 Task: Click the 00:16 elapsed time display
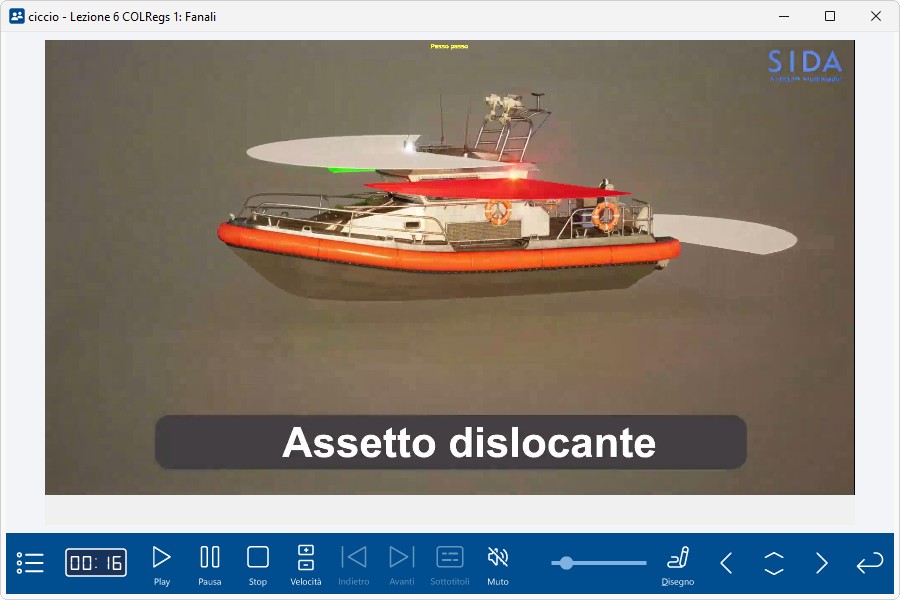(x=96, y=563)
